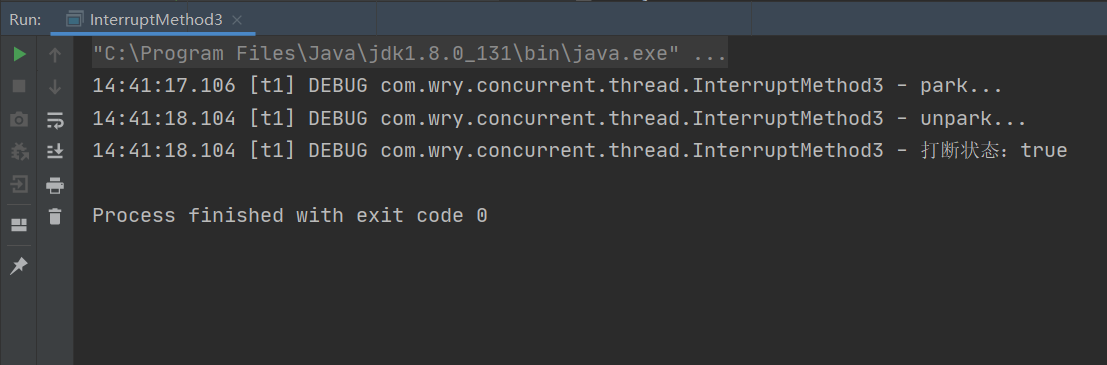
Task: Toggle scroll to end of console
Action: click(x=55, y=152)
